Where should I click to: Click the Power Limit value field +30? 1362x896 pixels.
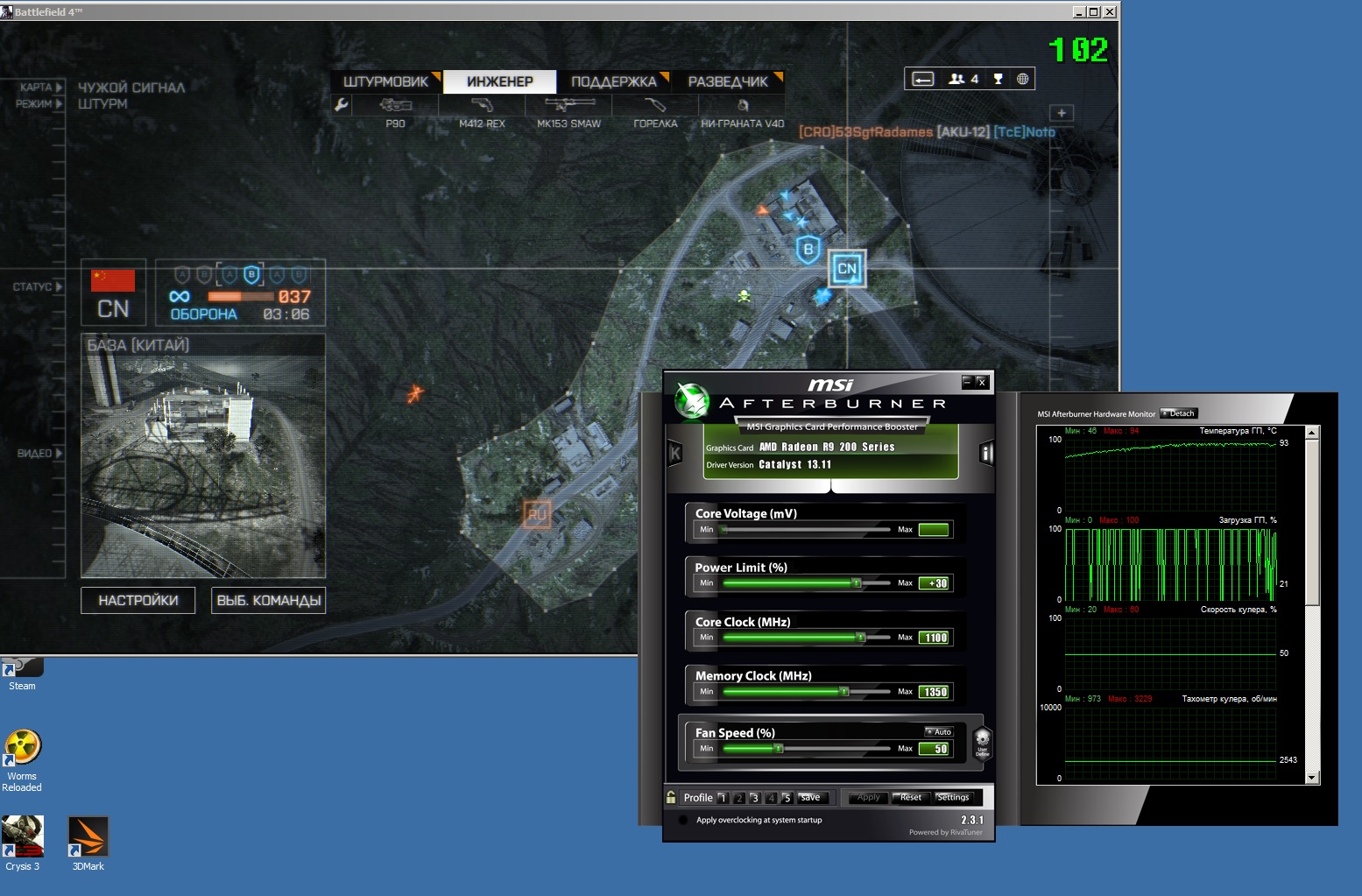[935, 583]
